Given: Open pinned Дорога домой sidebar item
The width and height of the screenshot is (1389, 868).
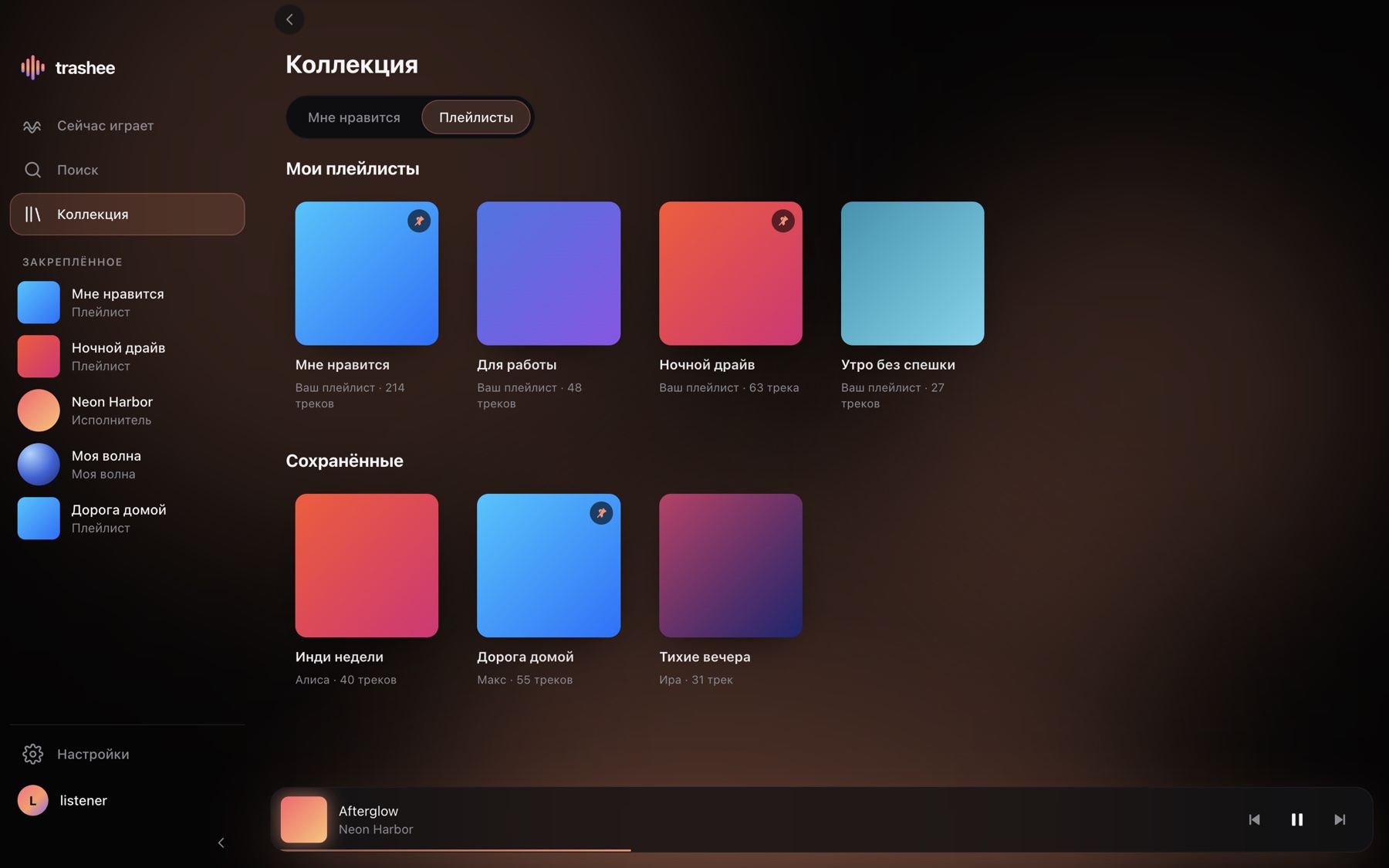Looking at the screenshot, I should pos(127,518).
